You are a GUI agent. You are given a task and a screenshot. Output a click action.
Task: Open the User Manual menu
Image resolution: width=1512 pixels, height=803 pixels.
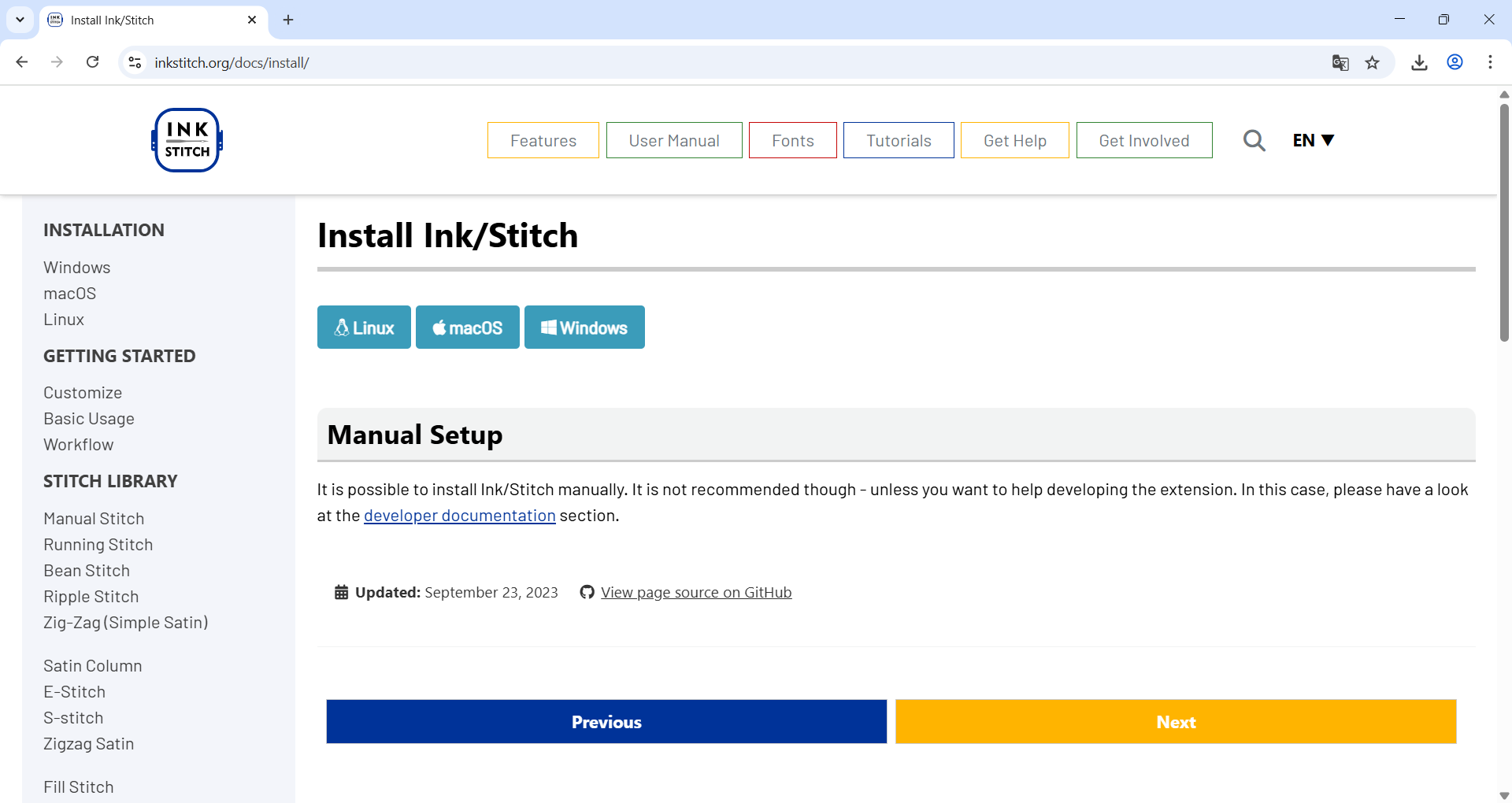click(674, 140)
